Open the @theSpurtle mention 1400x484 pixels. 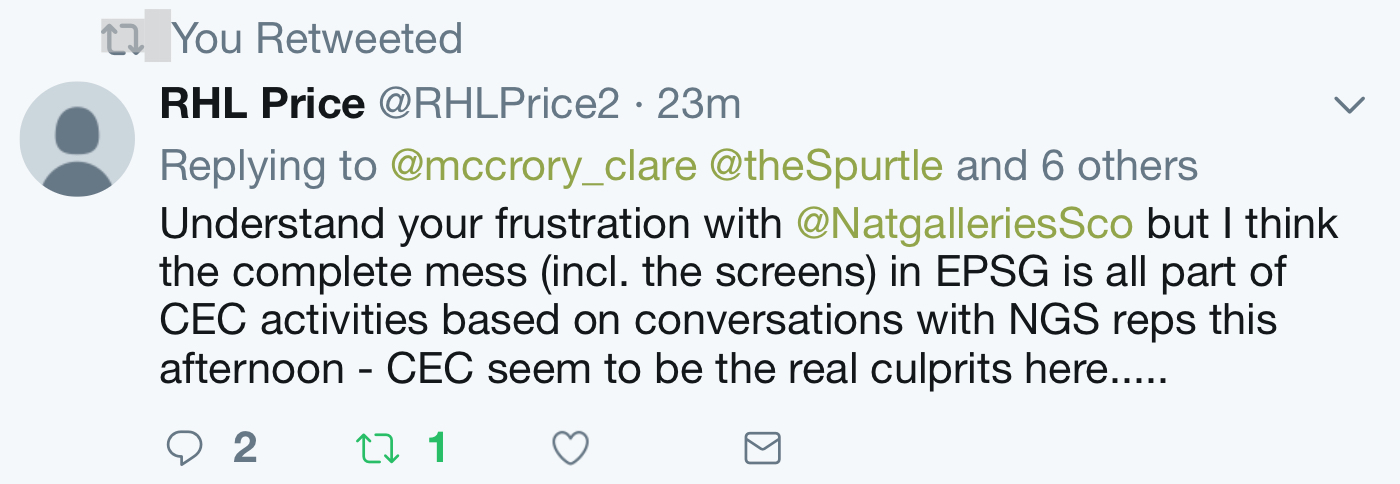(x=826, y=166)
